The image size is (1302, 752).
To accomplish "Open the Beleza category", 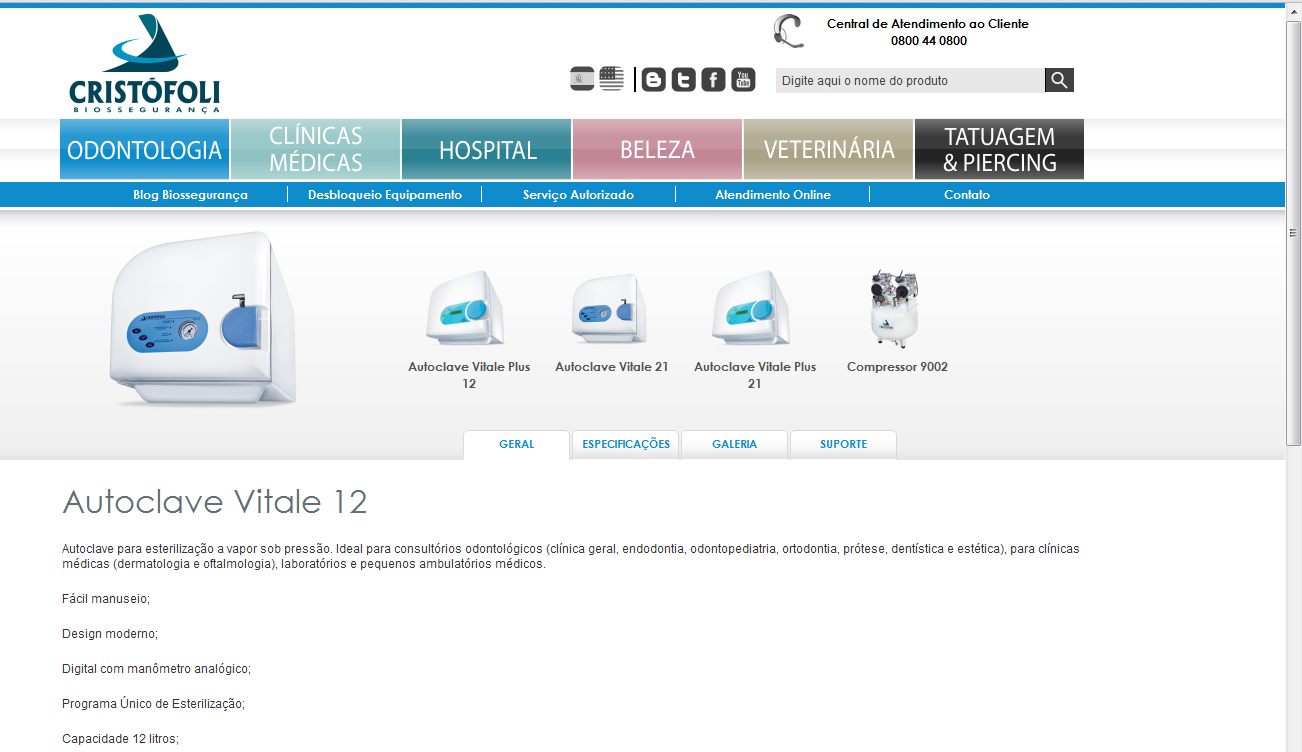I will (658, 150).
